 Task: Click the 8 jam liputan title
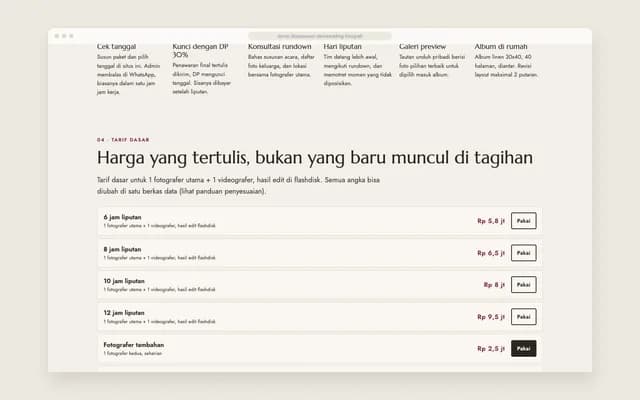(122, 249)
